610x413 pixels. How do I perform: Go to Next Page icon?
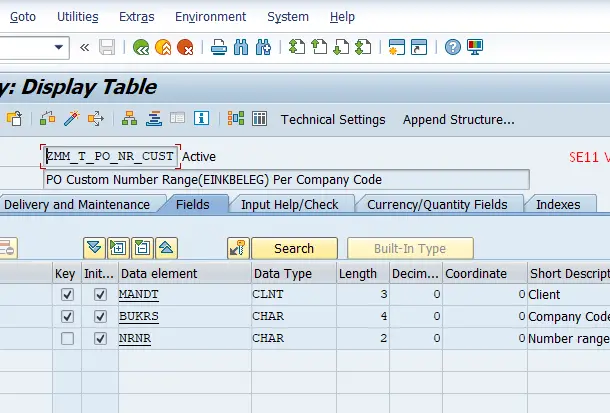[341, 47]
